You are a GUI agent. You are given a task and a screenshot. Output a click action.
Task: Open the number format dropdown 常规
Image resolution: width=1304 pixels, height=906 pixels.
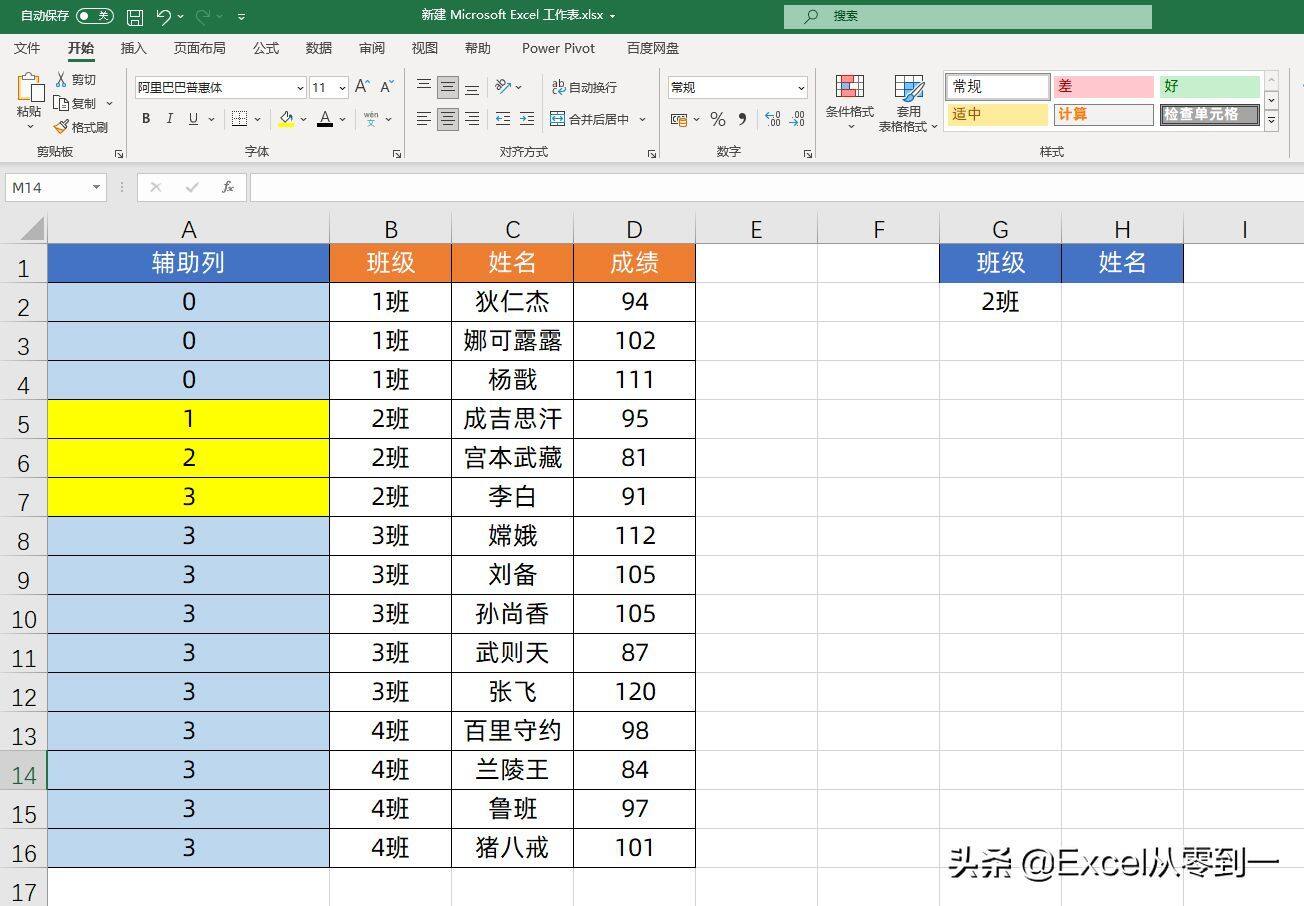tap(801, 88)
